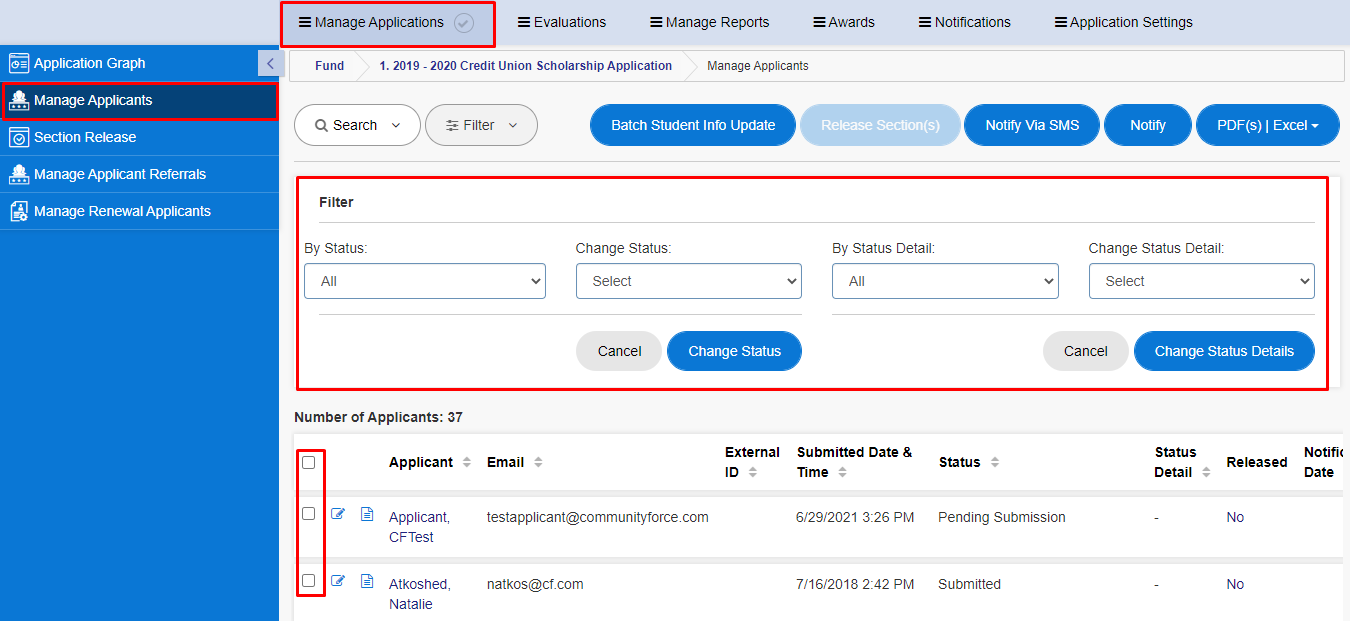
Task: Check the select-all checkbox in the header
Action: (x=310, y=461)
